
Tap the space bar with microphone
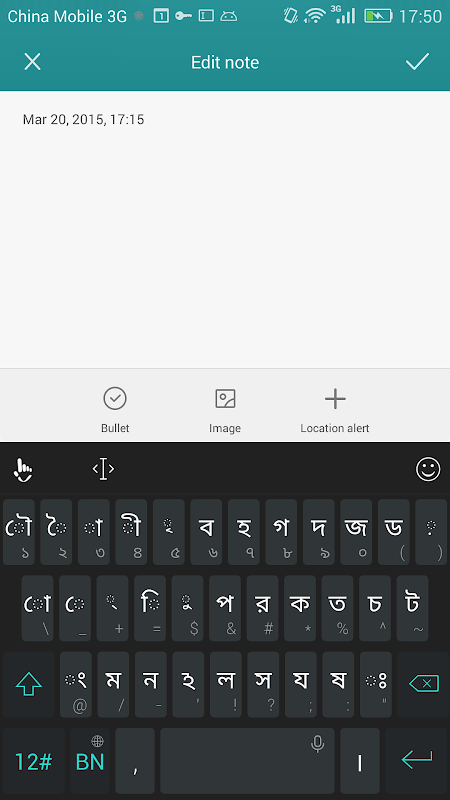click(x=247, y=761)
